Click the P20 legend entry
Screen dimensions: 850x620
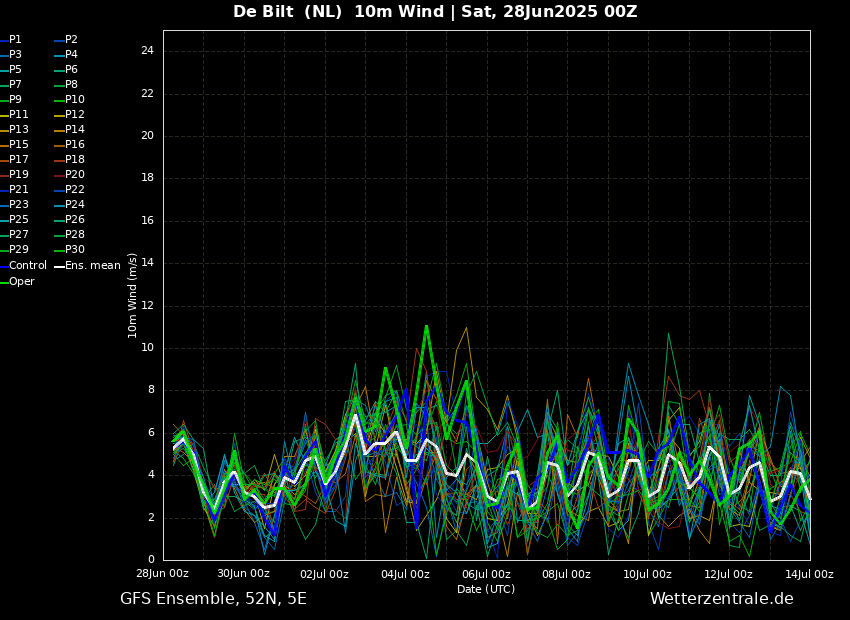74,175
